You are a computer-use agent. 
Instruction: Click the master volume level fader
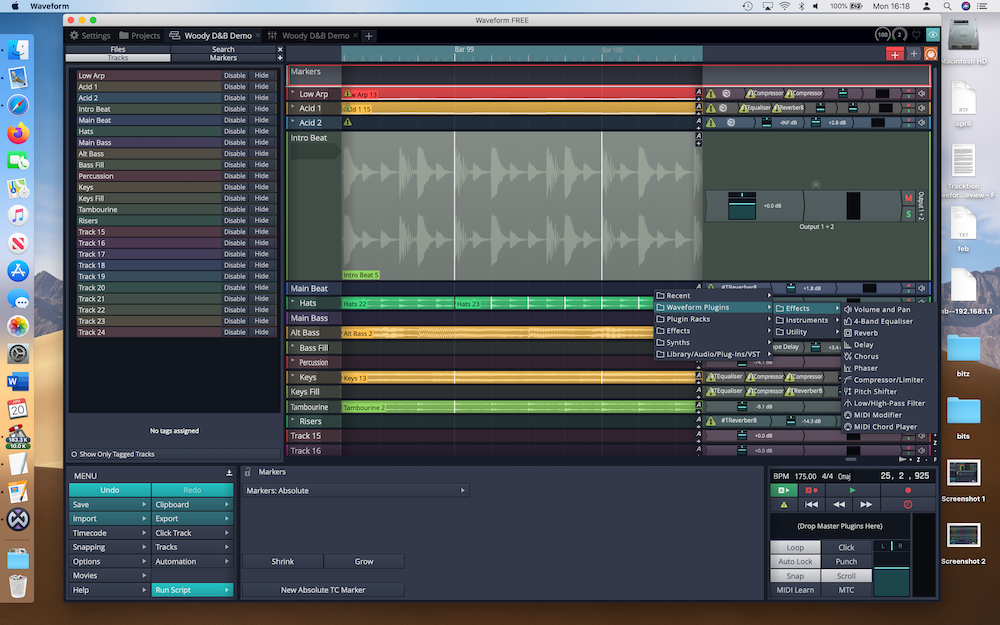(891, 575)
